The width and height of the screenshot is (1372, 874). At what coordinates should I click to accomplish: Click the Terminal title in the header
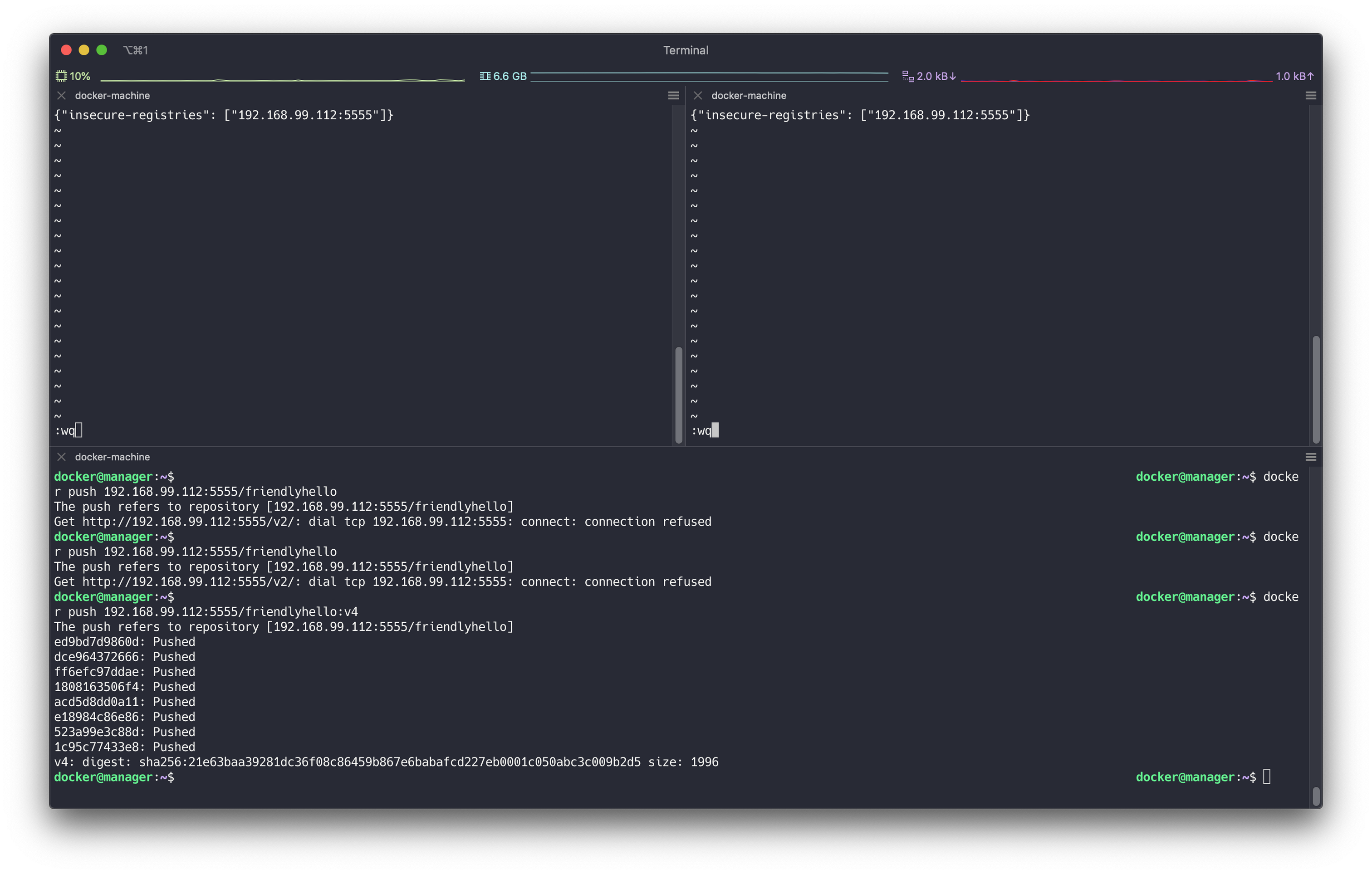point(686,49)
